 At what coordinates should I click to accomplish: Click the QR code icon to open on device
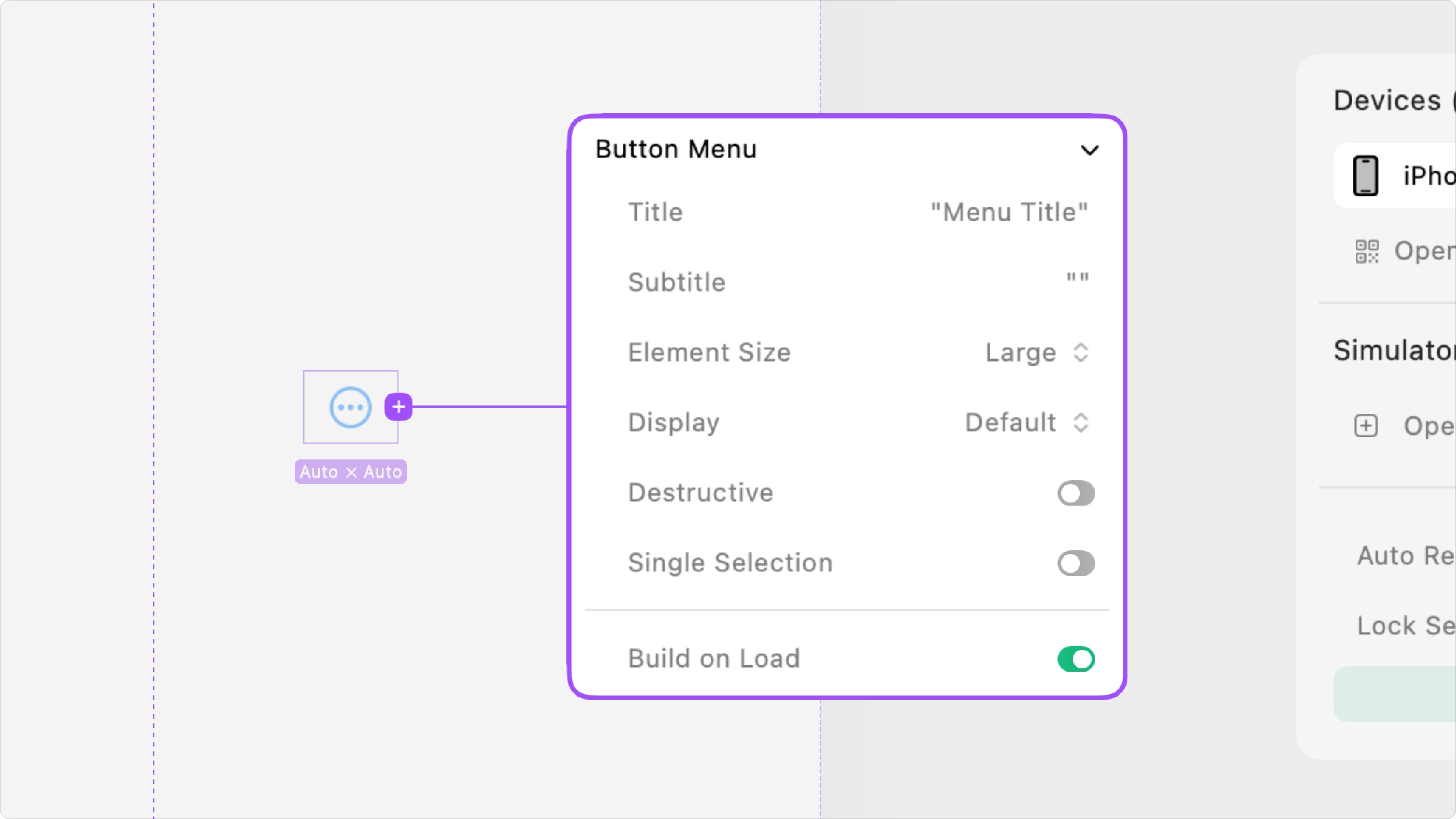(x=1366, y=251)
